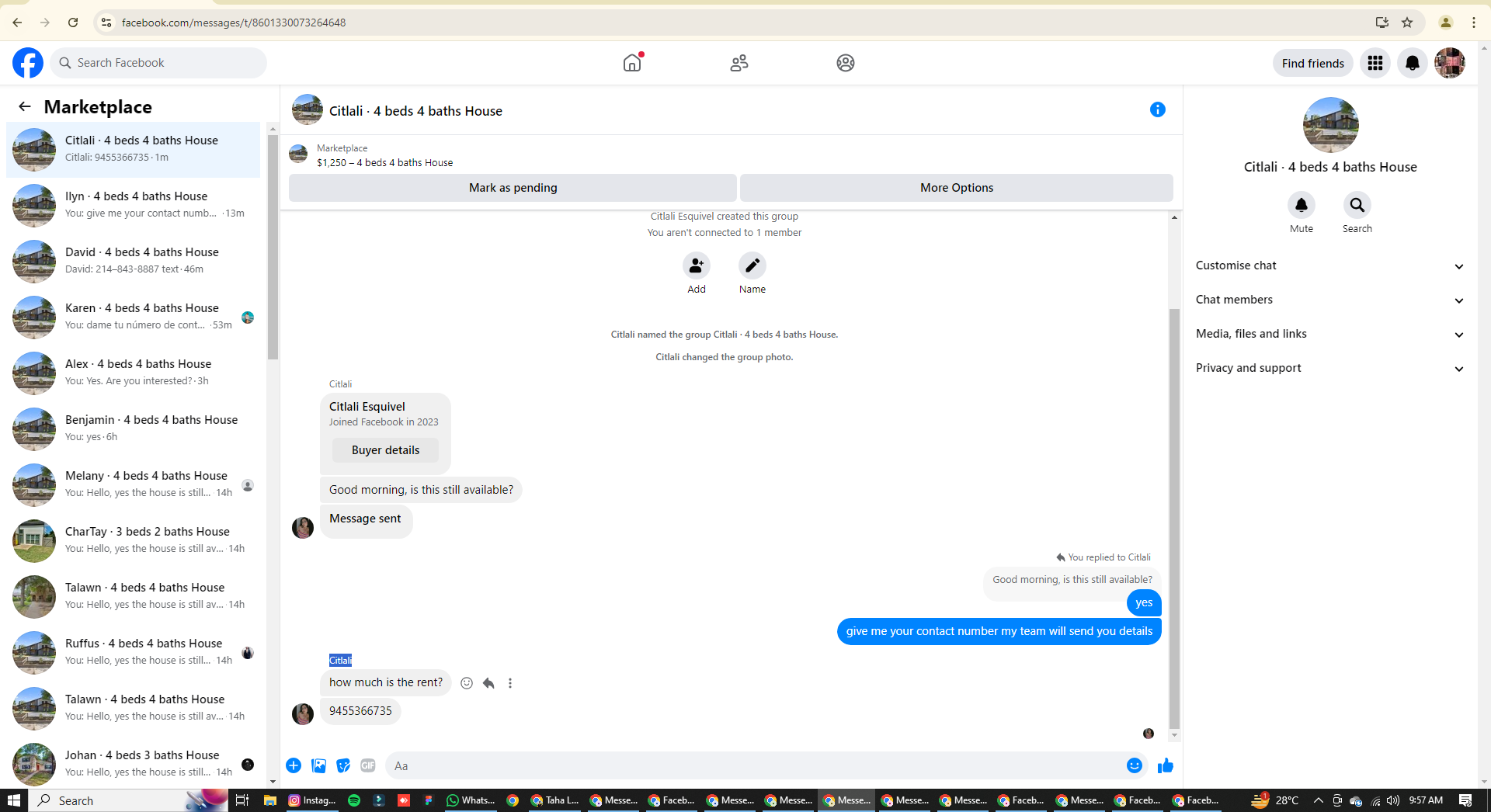The height and width of the screenshot is (812, 1491).
Task: Open the Benjamin conversation
Action: coord(134,429)
